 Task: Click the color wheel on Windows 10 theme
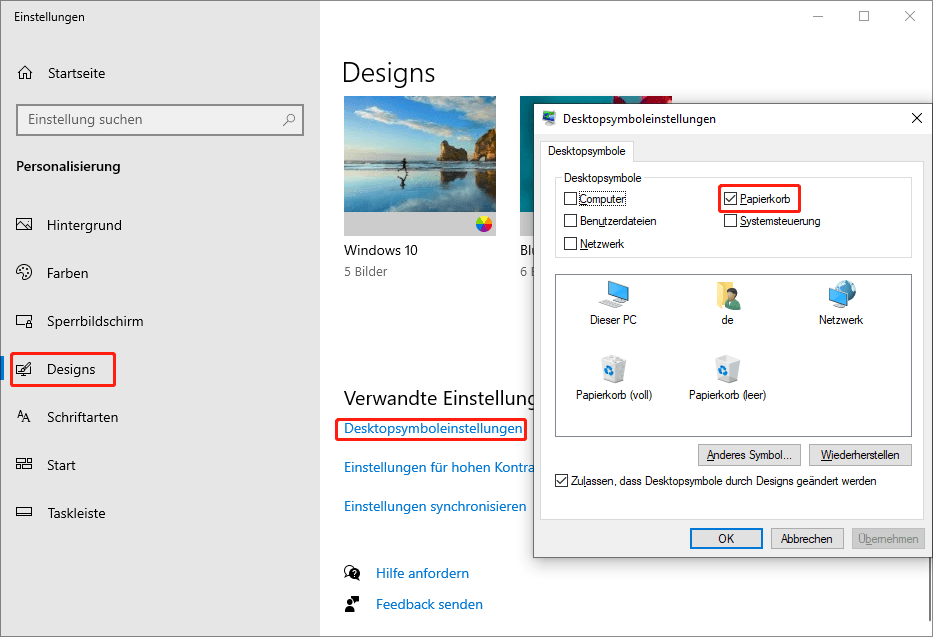click(x=484, y=224)
